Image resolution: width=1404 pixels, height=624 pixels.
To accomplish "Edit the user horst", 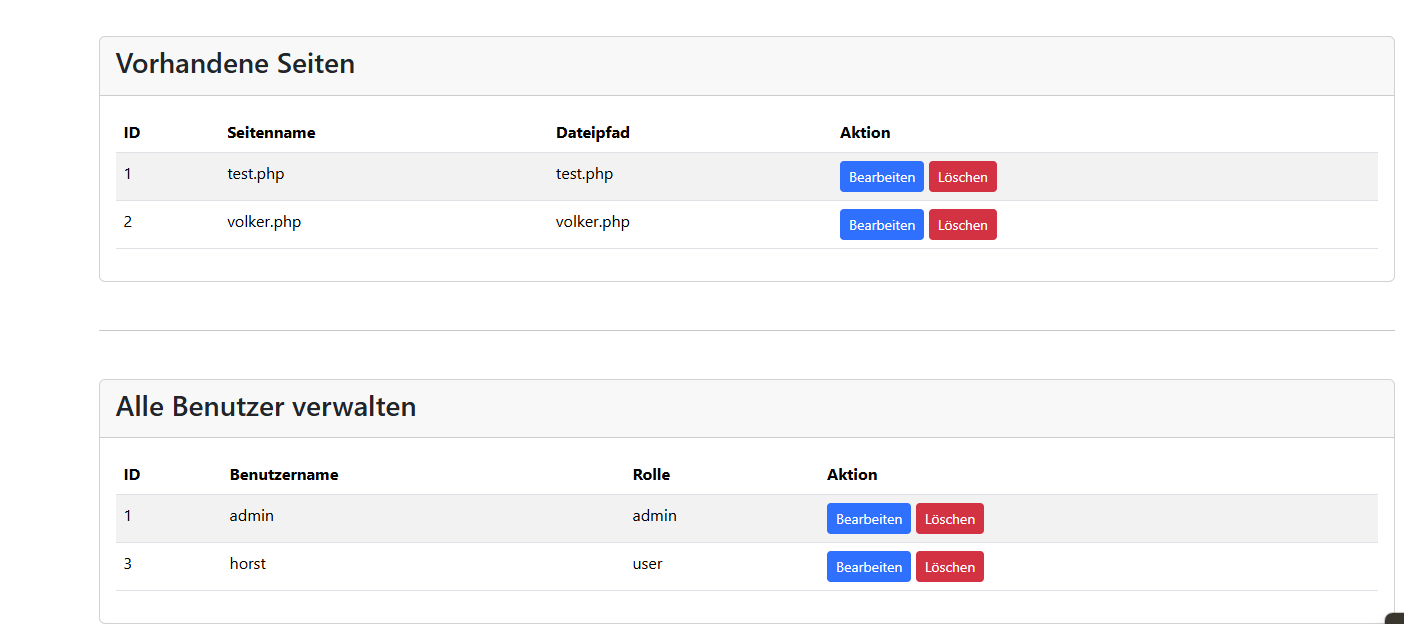I will [x=868, y=567].
